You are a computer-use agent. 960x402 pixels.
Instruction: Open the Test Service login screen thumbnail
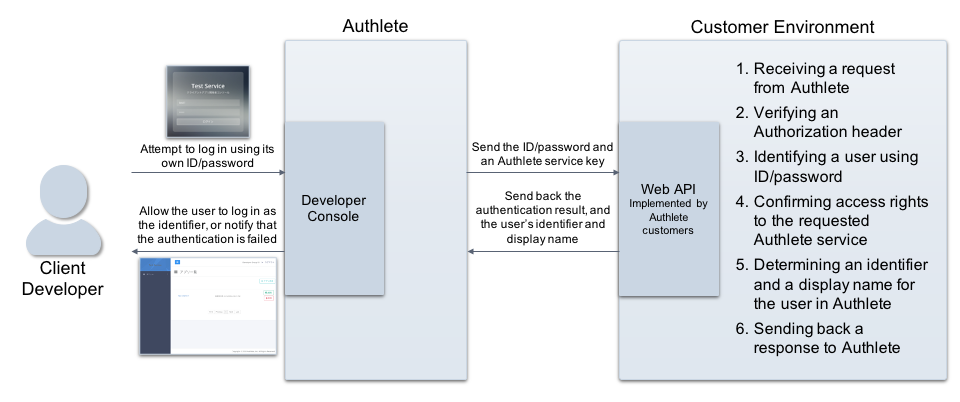[208, 102]
